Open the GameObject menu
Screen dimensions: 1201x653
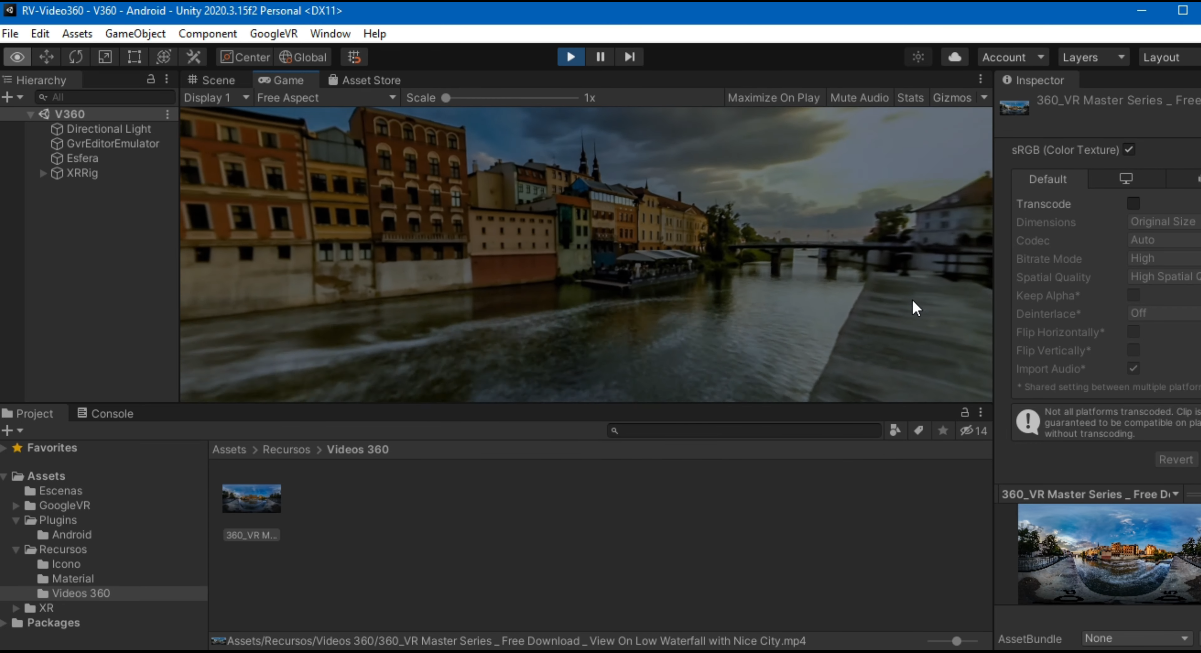[135, 33]
